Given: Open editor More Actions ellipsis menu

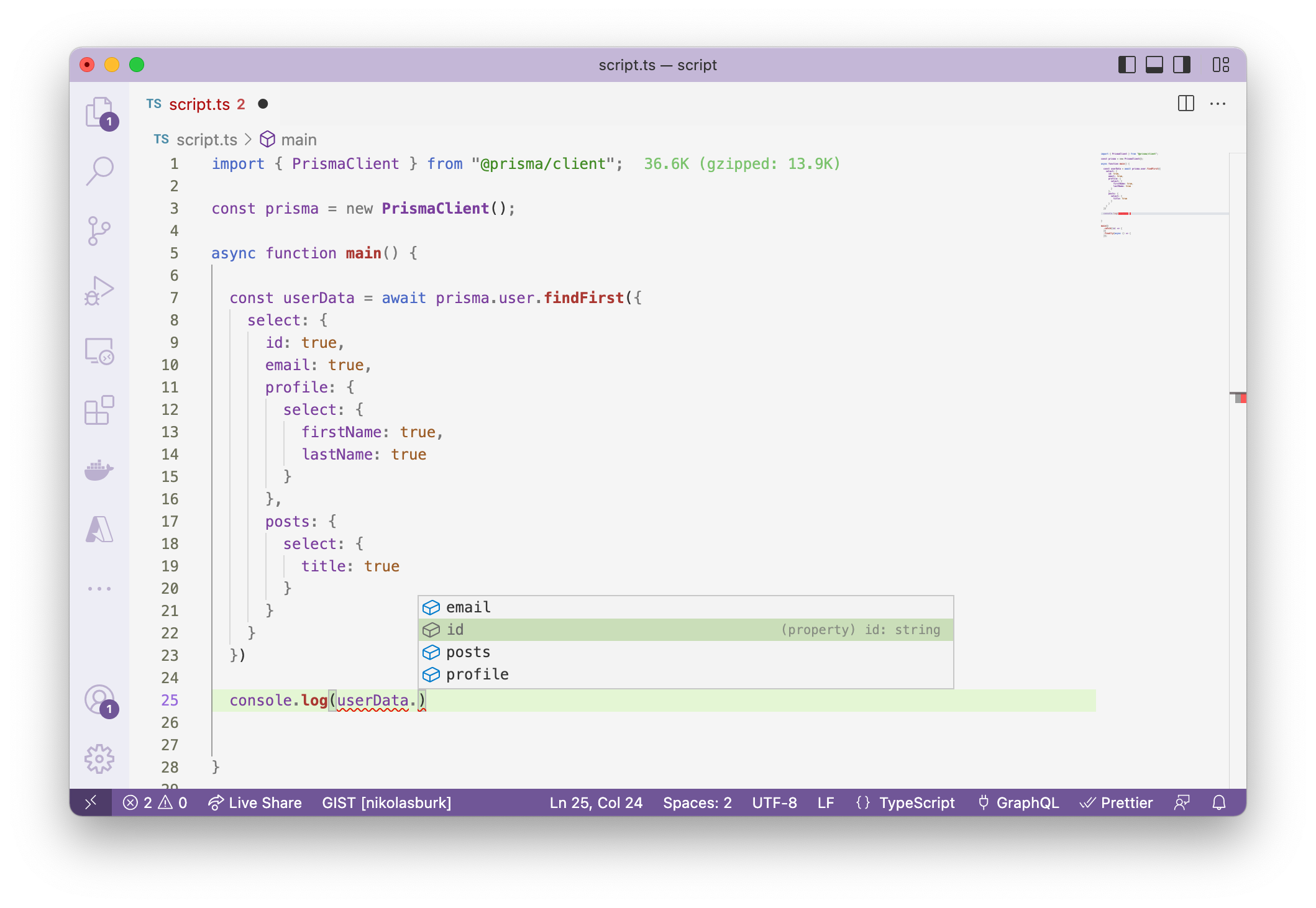Looking at the screenshot, I should pyautogui.click(x=1217, y=104).
